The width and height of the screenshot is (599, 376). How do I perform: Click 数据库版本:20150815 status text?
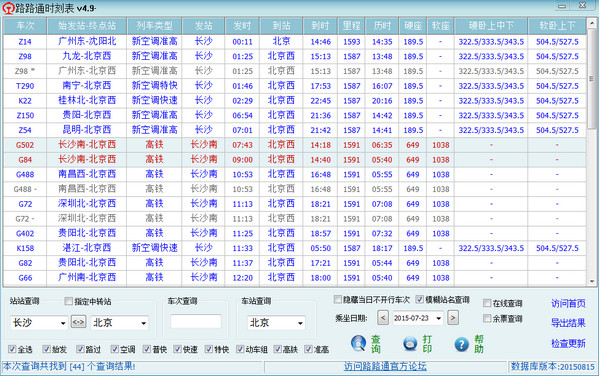point(553,366)
